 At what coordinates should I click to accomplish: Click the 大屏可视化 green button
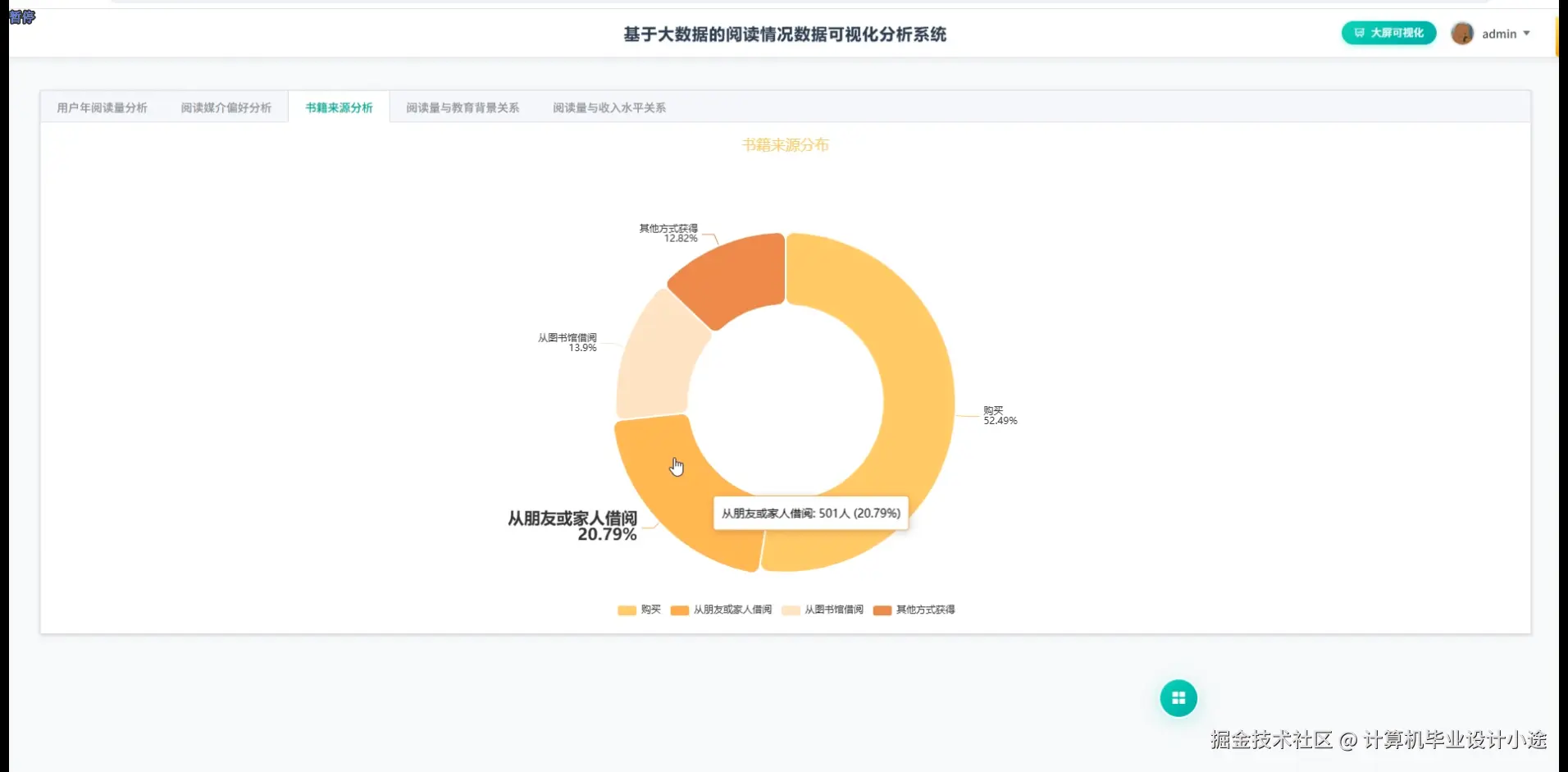click(x=1388, y=33)
